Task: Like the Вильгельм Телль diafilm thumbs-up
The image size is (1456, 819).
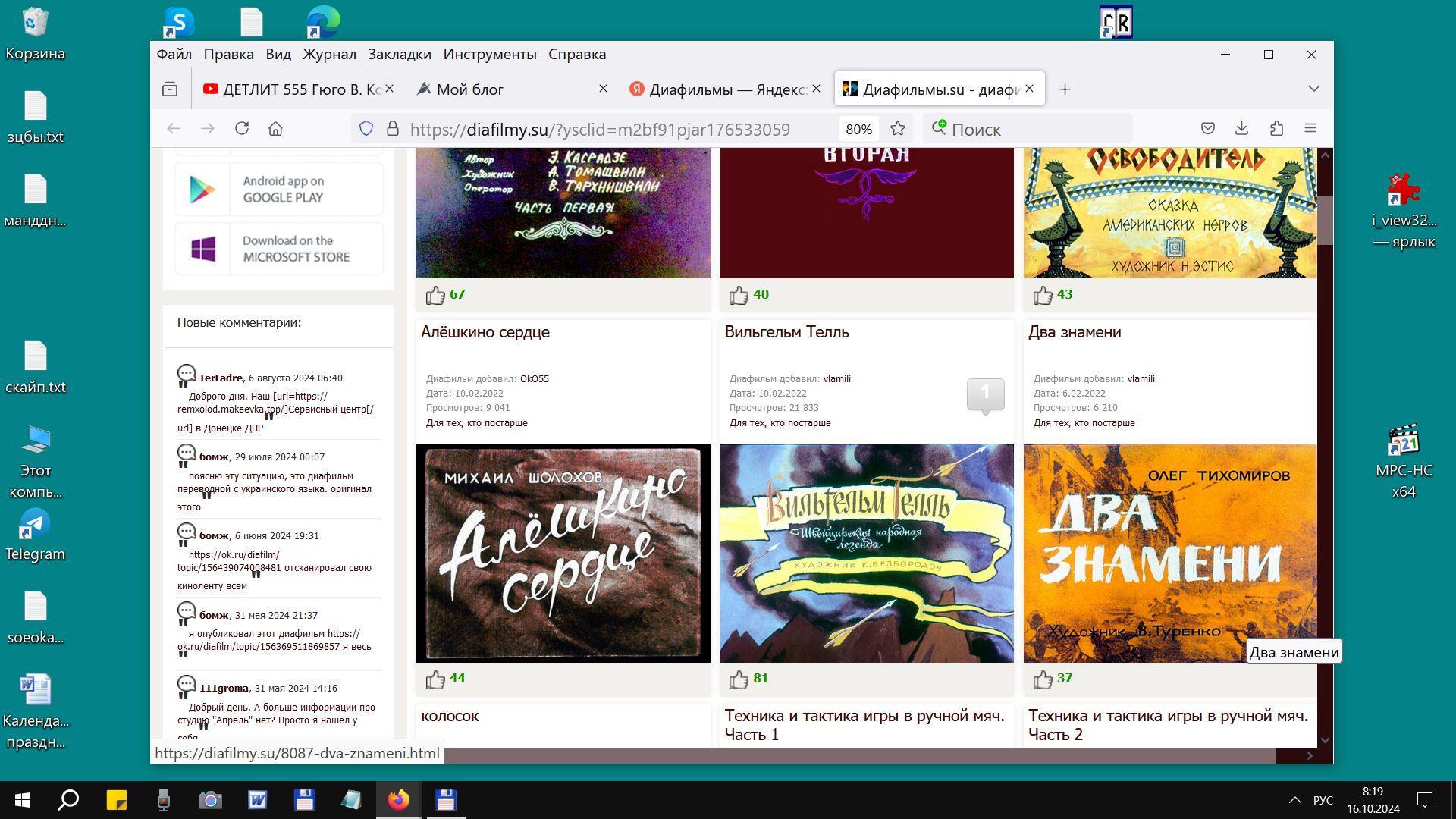Action: point(739,679)
